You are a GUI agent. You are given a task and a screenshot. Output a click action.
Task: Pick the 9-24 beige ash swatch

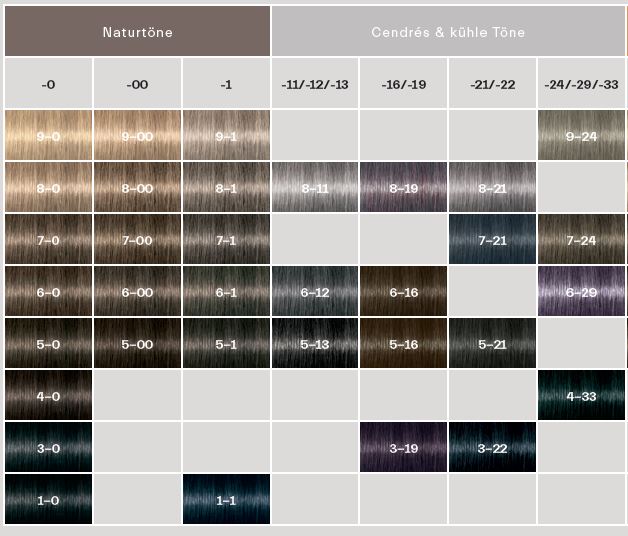click(581, 135)
